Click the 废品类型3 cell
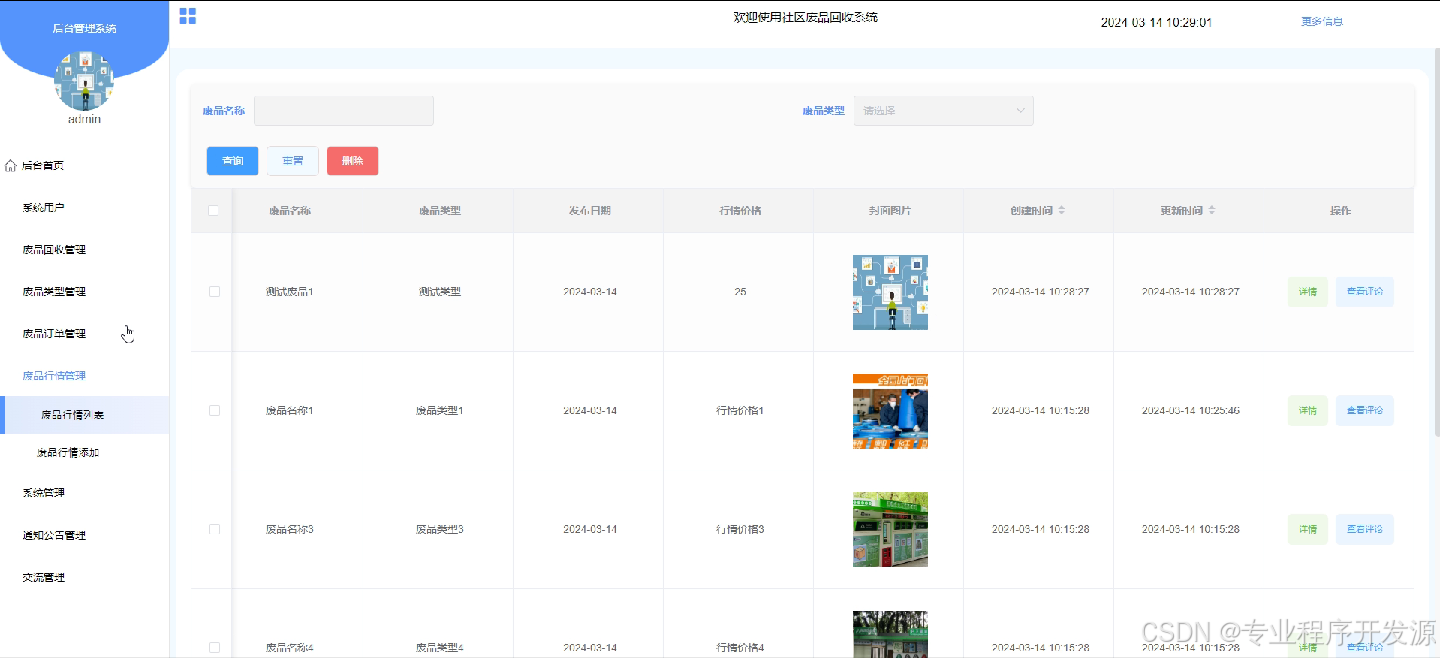1440x658 pixels. [439, 529]
